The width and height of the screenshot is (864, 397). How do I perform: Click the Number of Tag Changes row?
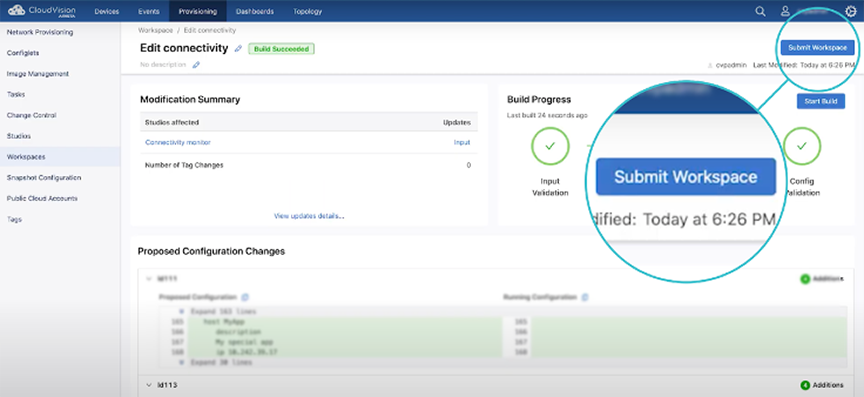point(309,165)
